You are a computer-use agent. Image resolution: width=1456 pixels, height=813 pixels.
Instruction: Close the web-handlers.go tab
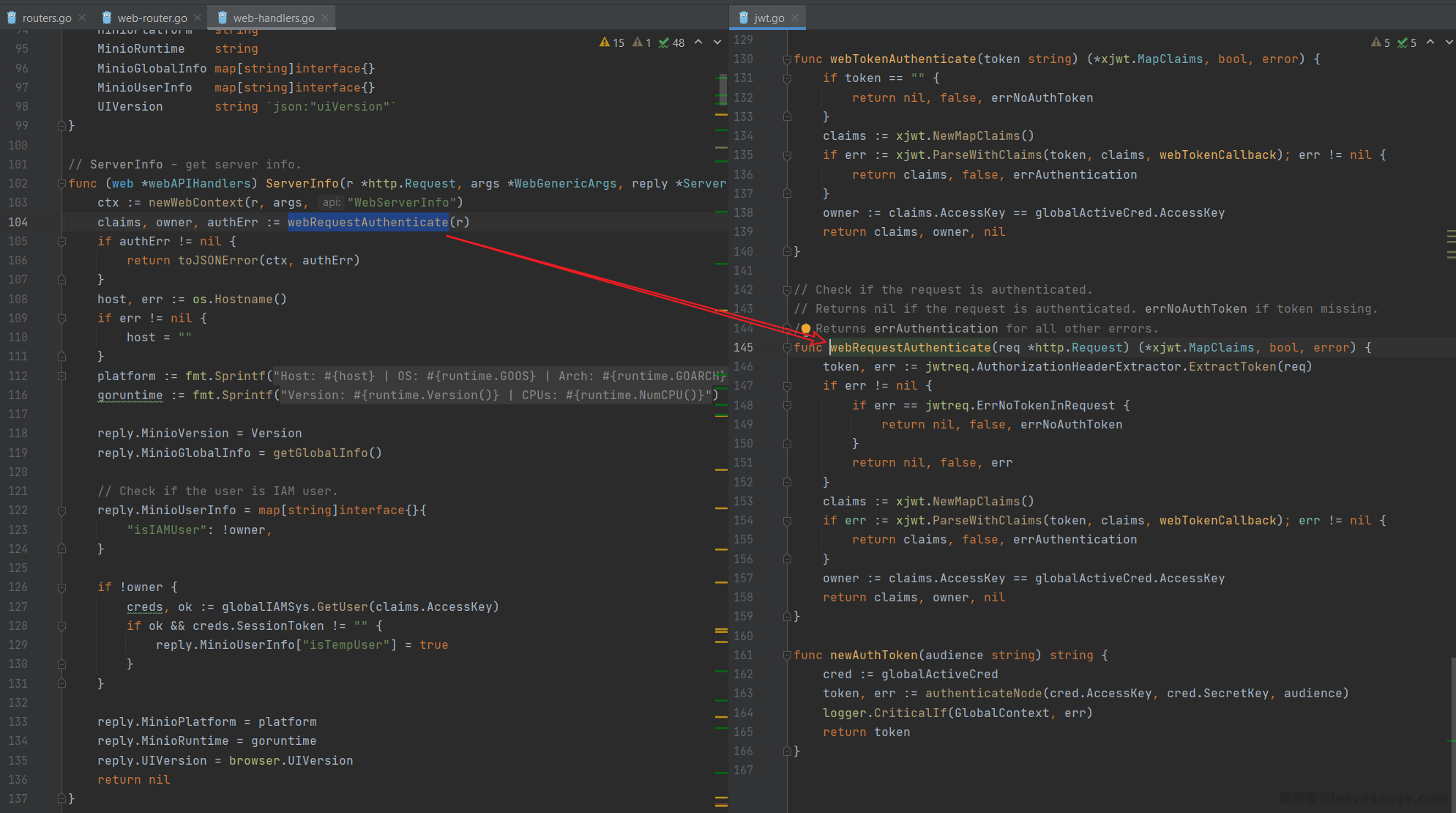(x=325, y=18)
